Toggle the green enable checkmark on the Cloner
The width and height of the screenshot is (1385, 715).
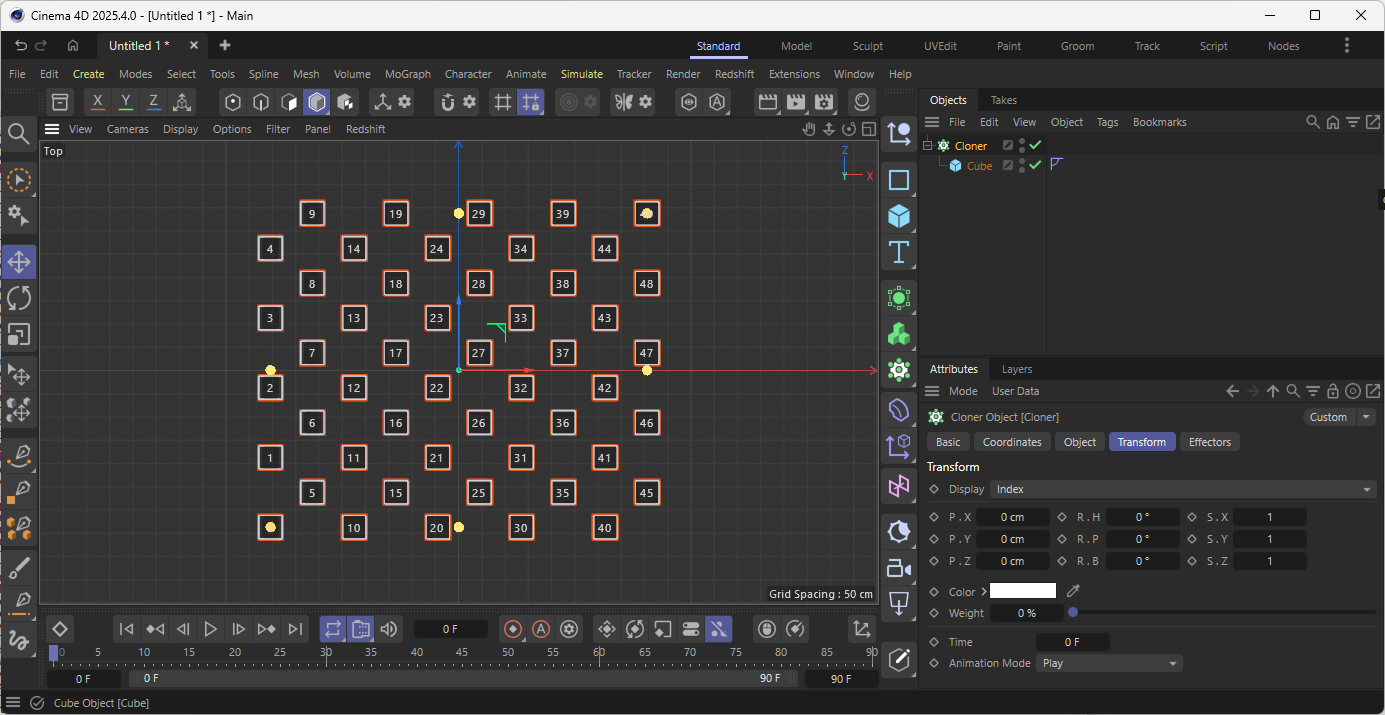[x=1034, y=145]
